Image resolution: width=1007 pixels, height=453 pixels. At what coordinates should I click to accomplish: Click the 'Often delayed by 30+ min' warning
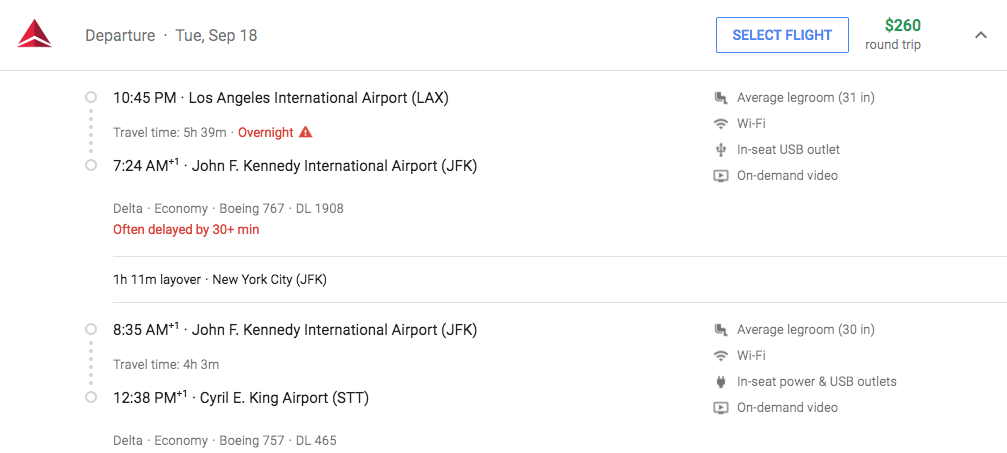[186, 229]
